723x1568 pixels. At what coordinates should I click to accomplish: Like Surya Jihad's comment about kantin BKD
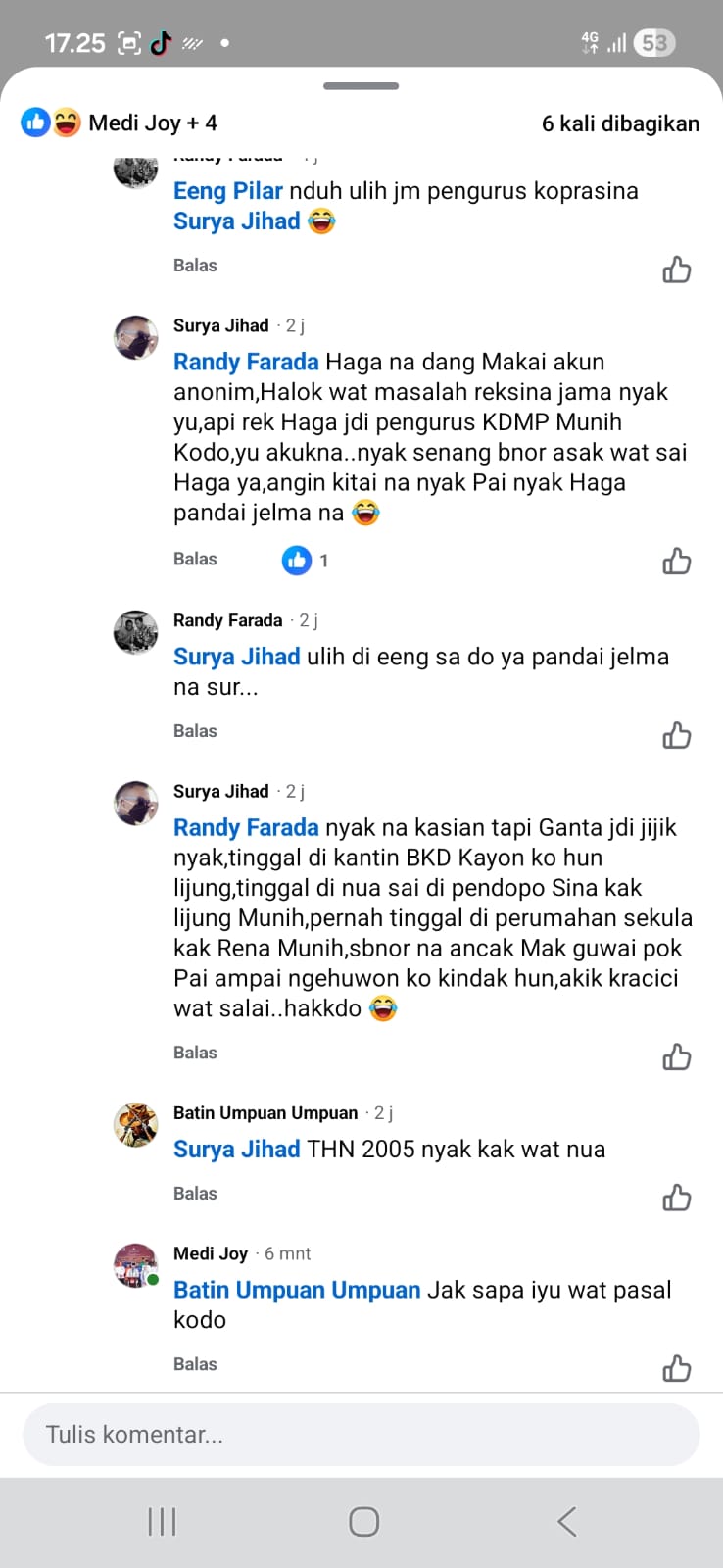point(676,1056)
